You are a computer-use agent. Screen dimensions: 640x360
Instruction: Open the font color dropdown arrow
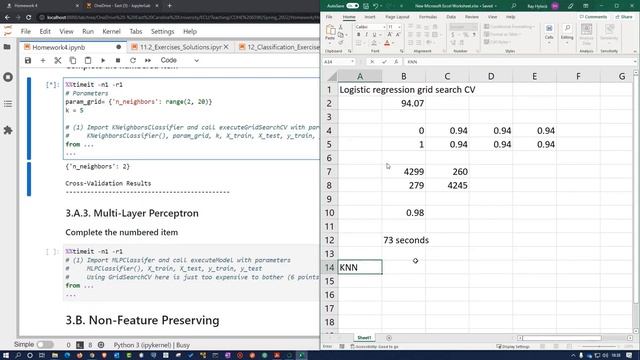393,43
